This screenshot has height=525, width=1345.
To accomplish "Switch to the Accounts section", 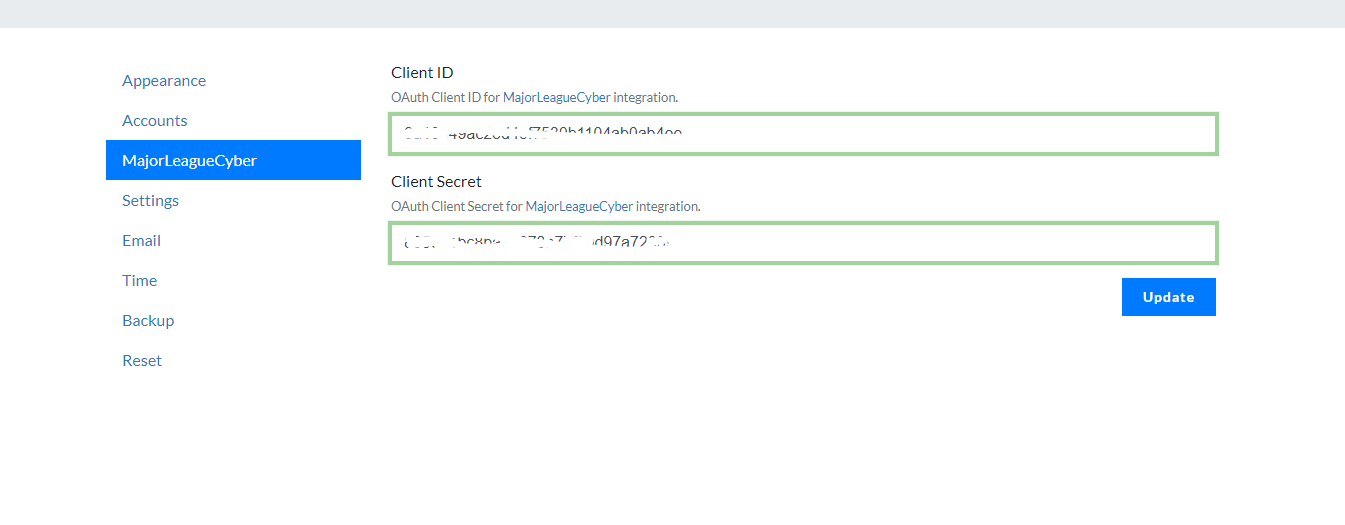I will click(x=155, y=121).
